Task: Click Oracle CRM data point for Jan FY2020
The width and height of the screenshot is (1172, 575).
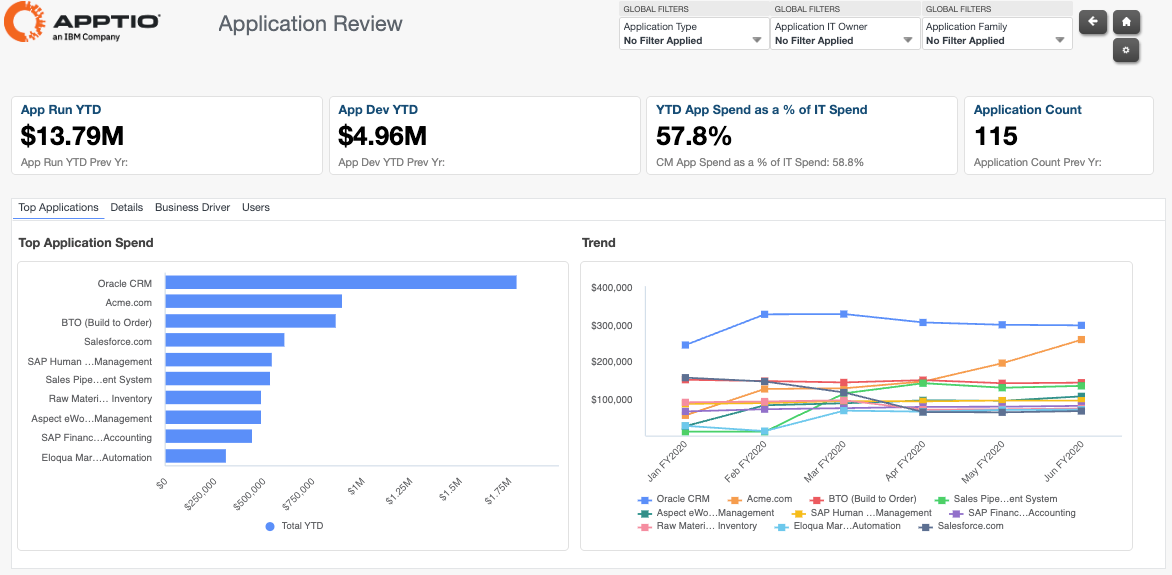Action: point(685,345)
